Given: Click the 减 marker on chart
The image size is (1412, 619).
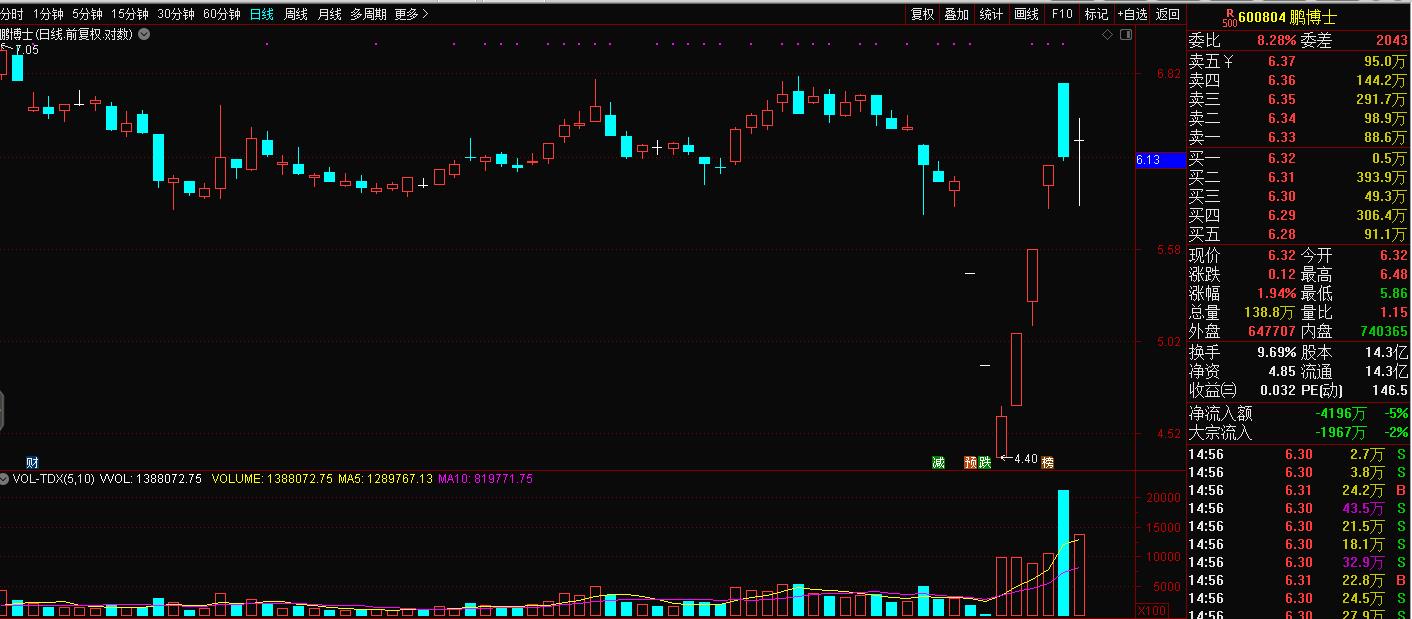Looking at the screenshot, I should coord(938,462).
